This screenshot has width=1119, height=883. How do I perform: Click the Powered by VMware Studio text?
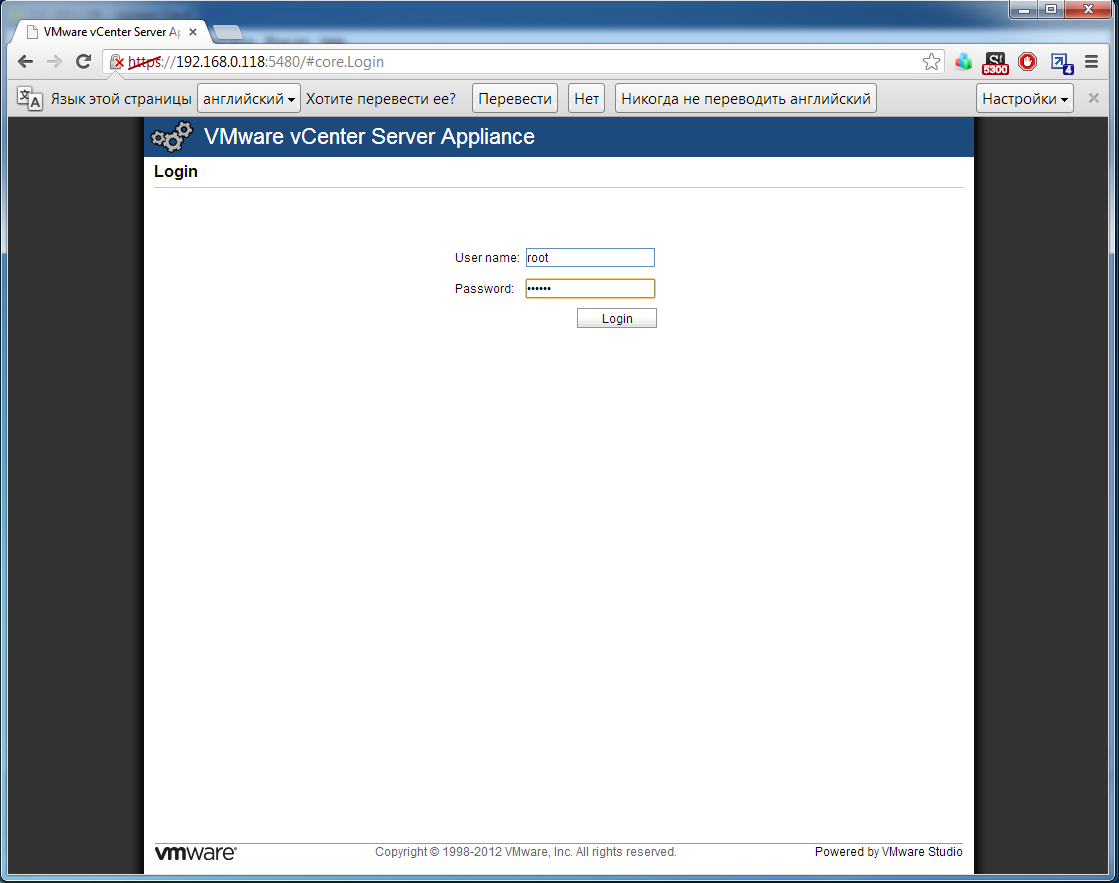[x=888, y=852]
